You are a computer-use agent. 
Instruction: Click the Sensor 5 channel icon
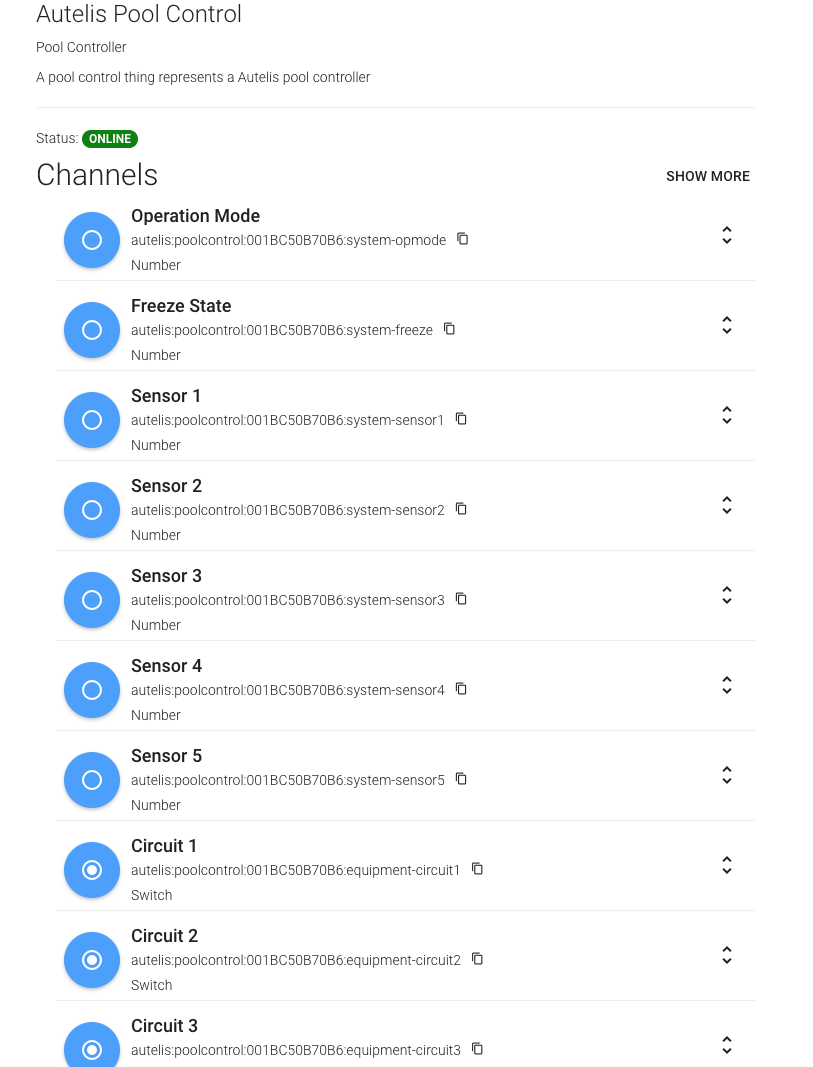92,780
